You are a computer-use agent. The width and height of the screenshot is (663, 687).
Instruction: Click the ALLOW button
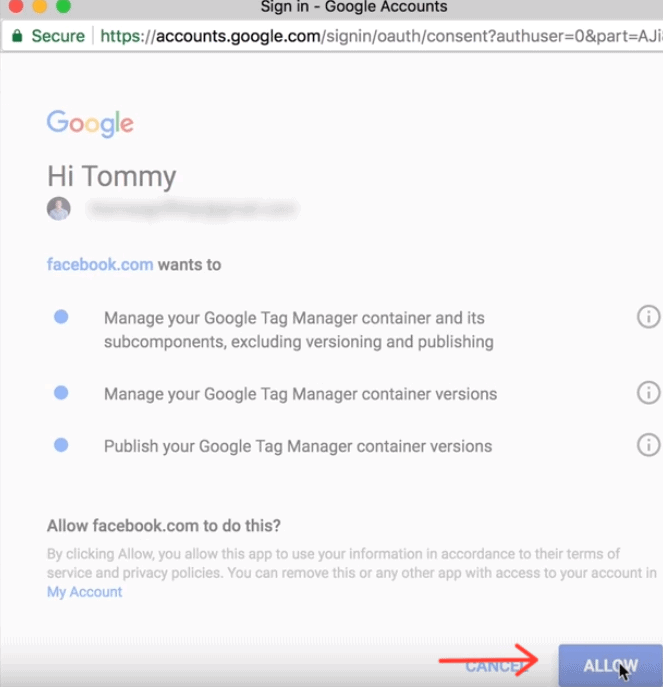[610, 666]
